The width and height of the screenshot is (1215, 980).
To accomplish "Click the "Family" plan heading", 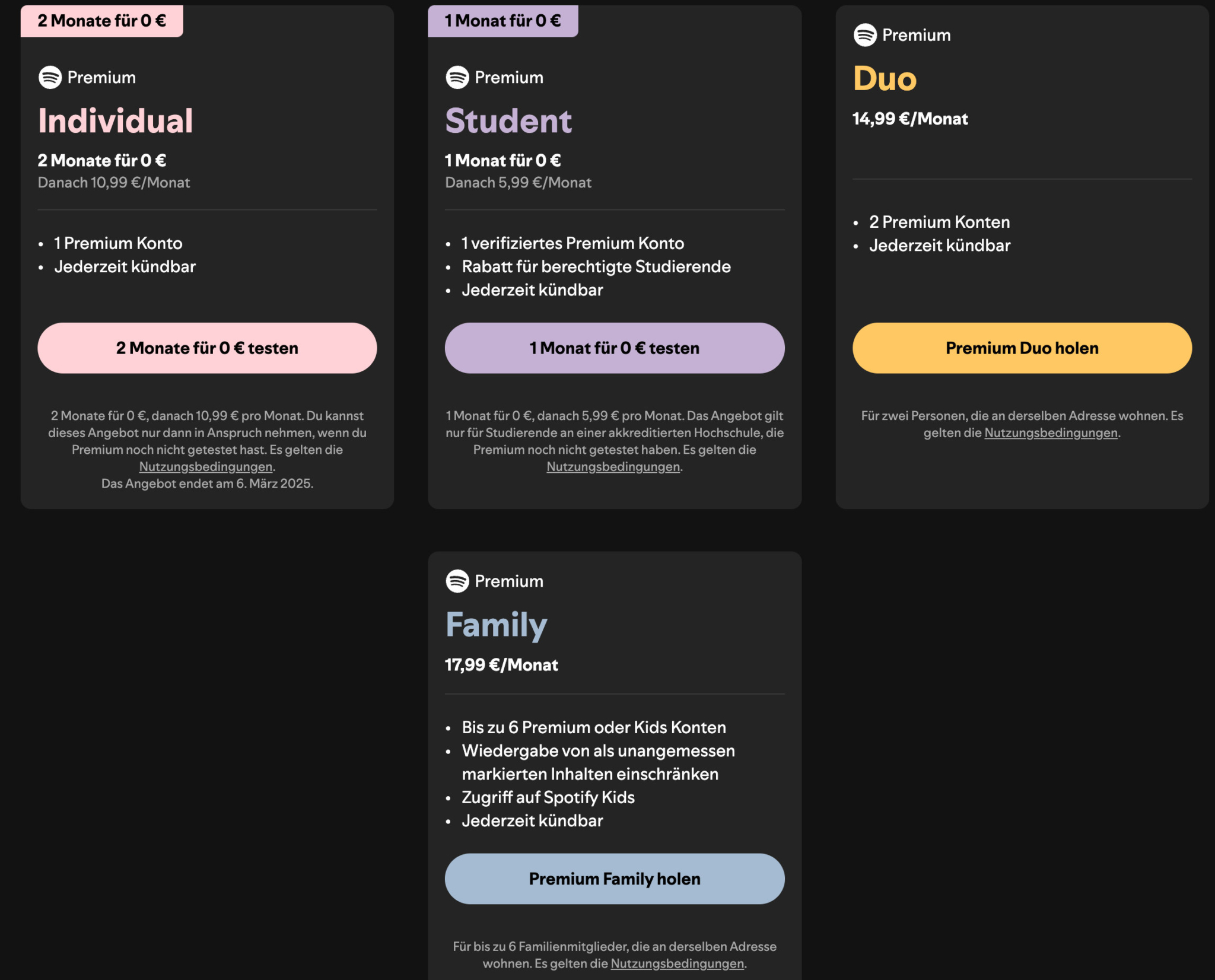I will (x=496, y=625).
